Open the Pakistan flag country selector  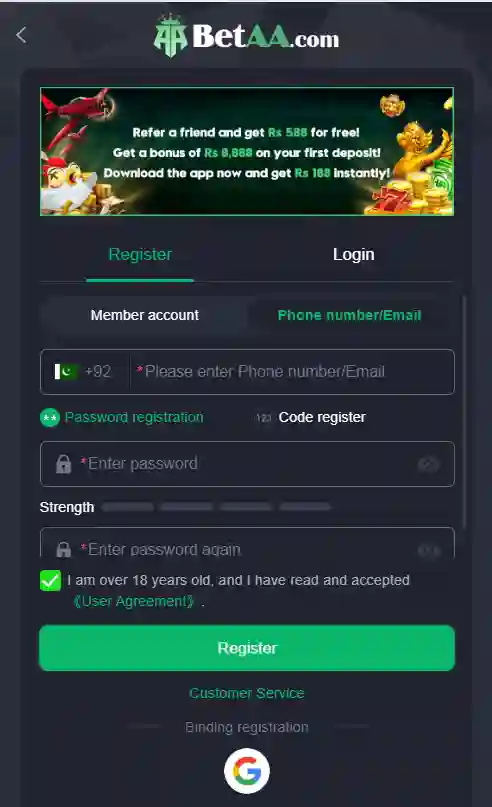pyautogui.click(x=66, y=371)
